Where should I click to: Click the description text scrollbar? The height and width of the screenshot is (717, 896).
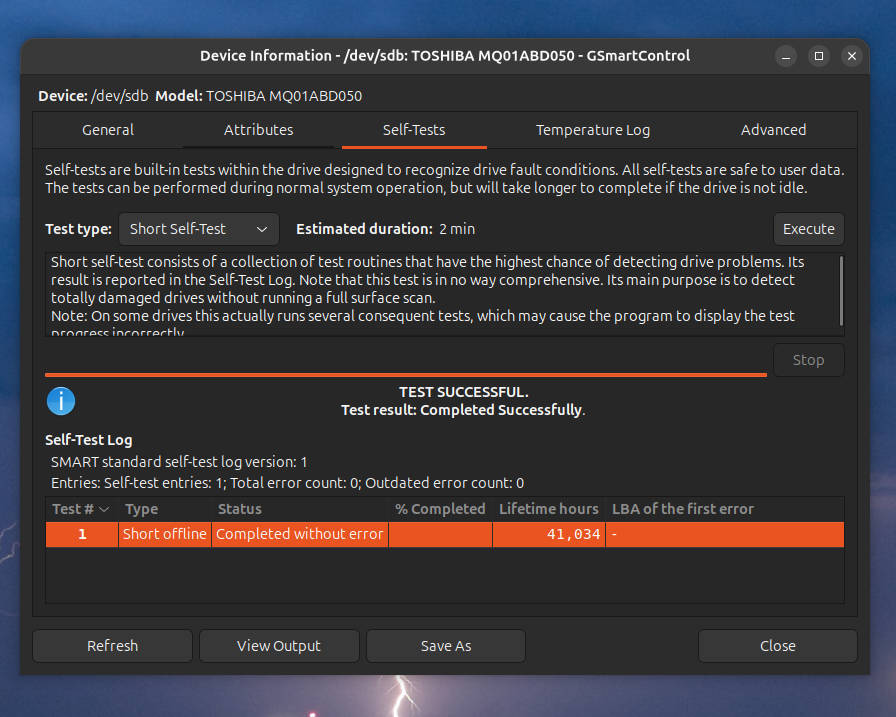(x=843, y=290)
